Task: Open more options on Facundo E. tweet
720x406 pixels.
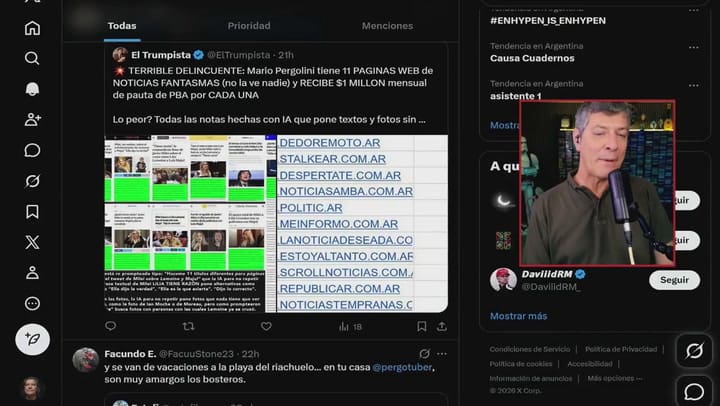Action: [x=442, y=354]
